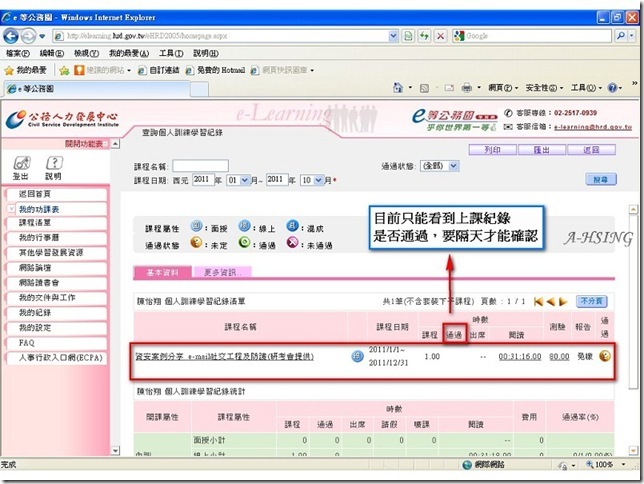Screen dimensions: 644x484
Task: Open Favorites star icon in toolbar
Action: (x=9, y=71)
